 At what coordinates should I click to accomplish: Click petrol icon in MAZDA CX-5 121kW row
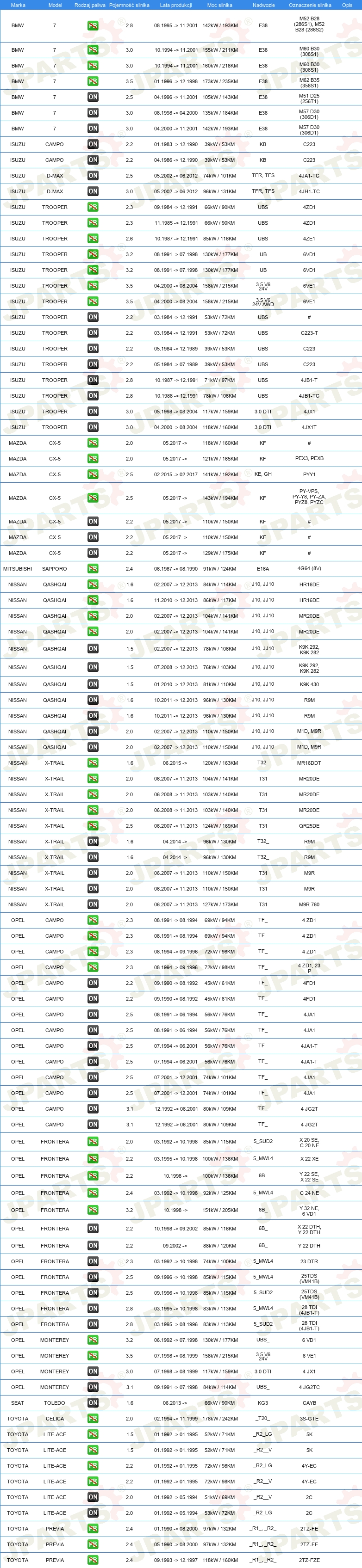[93, 459]
